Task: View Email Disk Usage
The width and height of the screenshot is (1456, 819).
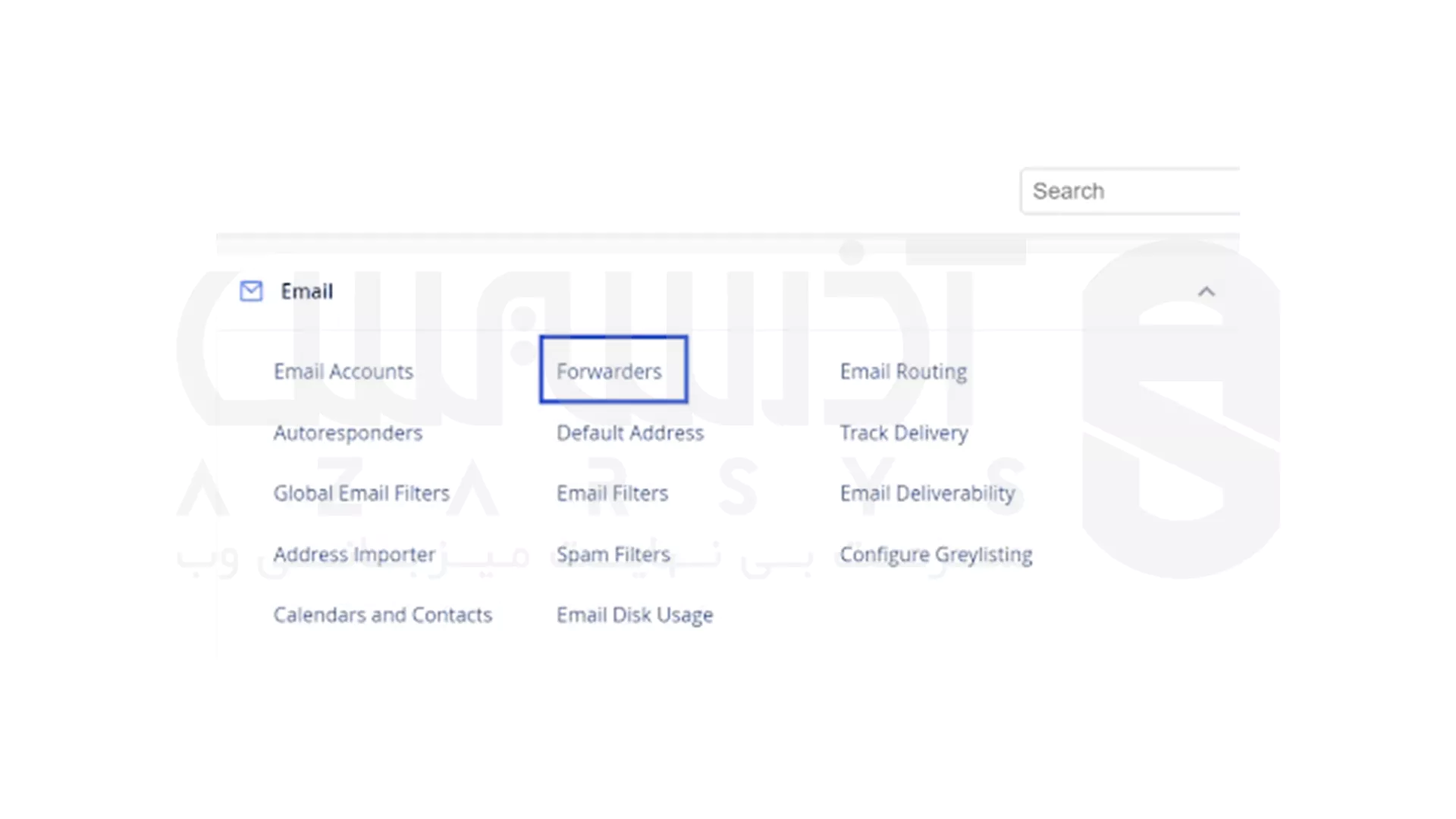Action: click(x=635, y=615)
